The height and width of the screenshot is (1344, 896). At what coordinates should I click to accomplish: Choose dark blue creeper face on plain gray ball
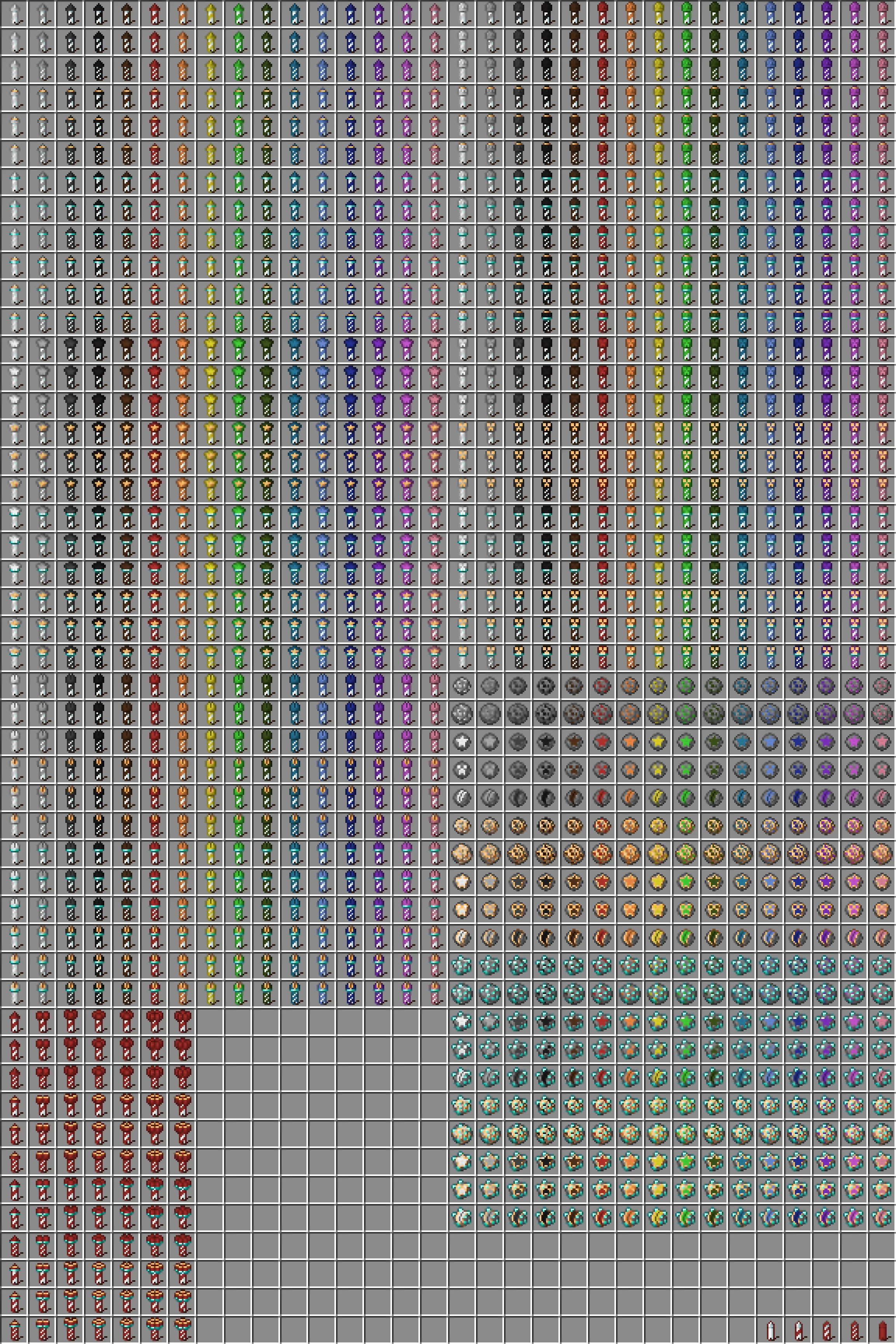(798, 770)
